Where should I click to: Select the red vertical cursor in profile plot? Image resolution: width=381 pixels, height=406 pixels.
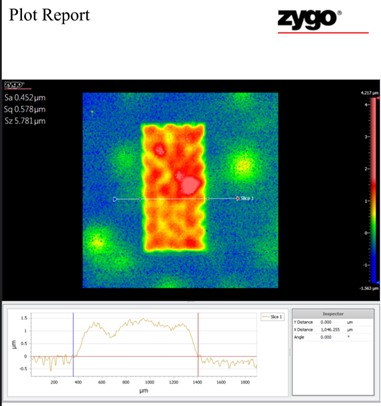click(x=198, y=345)
